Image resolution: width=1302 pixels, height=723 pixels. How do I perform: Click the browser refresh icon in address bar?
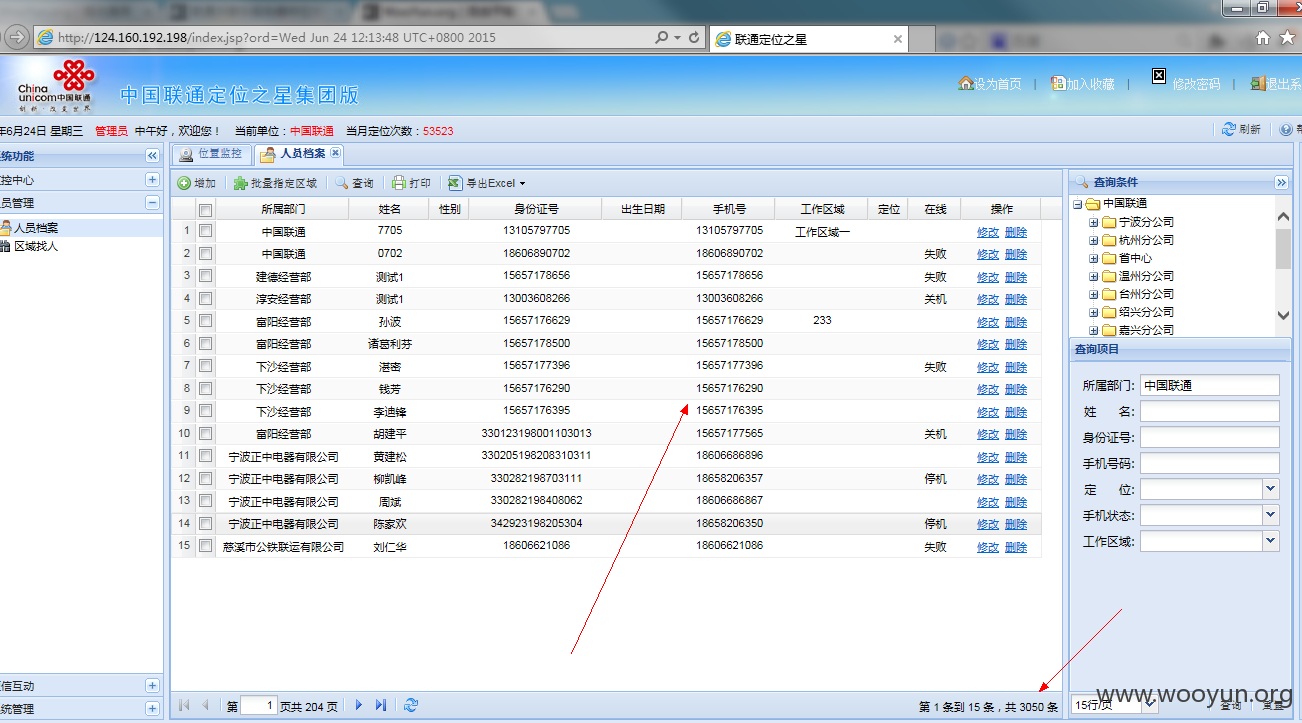(x=694, y=38)
